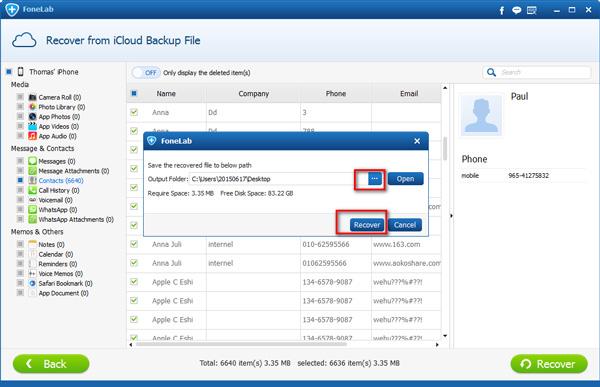The width and height of the screenshot is (600, 387).
Task: Click the vertical scrollbar down arrow
Action: (445, 336)
